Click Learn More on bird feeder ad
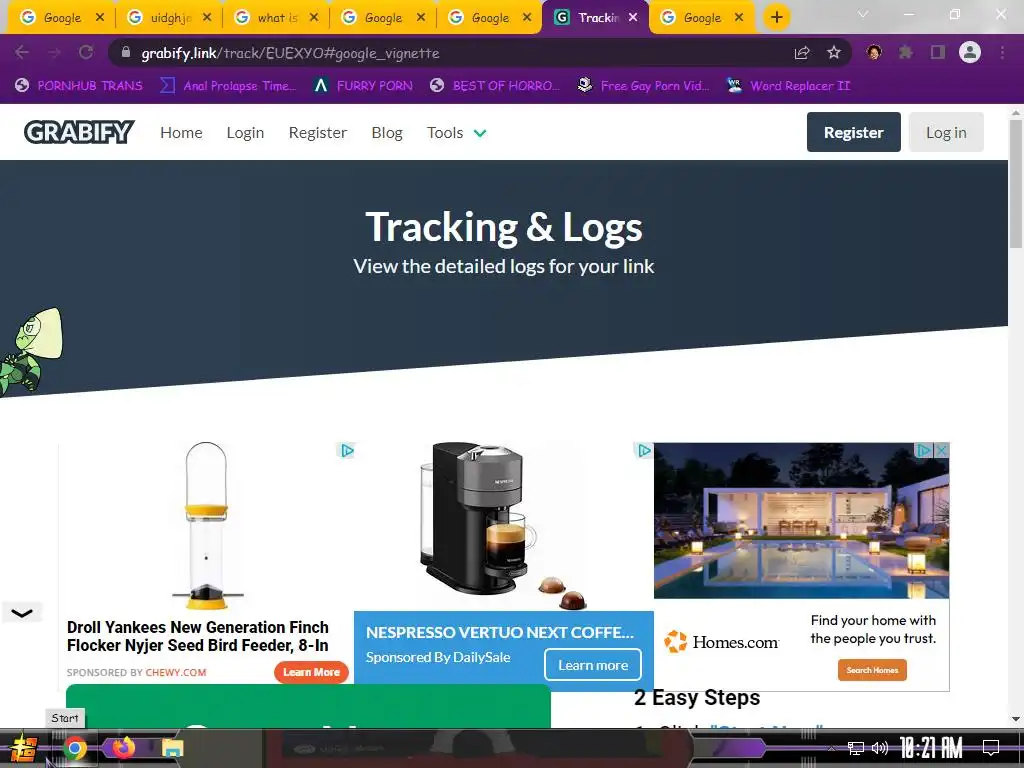Viewport: 1024px width, 768px height. click(x=312, y=672)
